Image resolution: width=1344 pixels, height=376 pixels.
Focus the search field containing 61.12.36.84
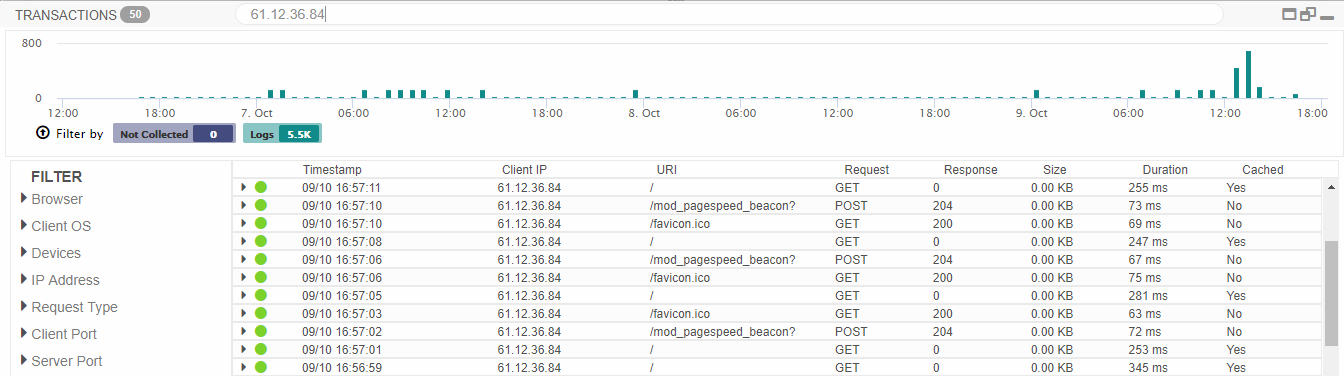(x=729, y=14)
